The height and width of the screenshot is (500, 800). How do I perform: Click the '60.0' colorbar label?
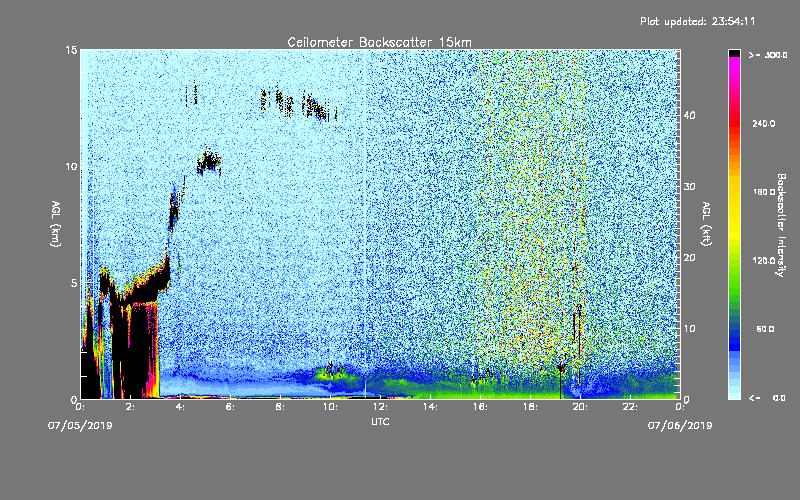pos(765,329)
